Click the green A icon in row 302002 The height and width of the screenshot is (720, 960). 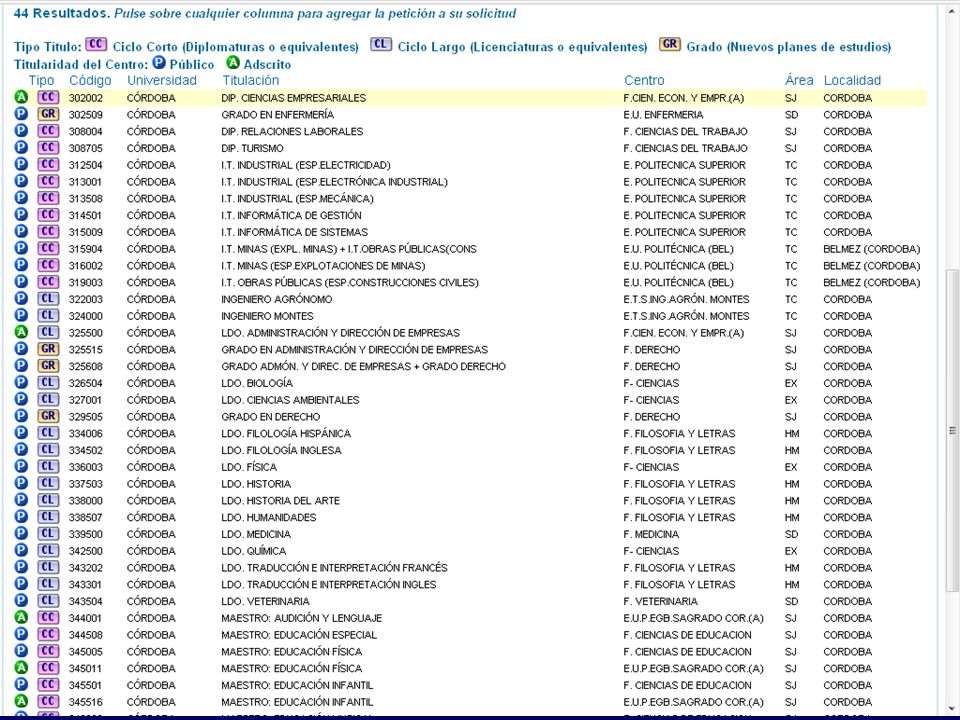pos(21,97)
